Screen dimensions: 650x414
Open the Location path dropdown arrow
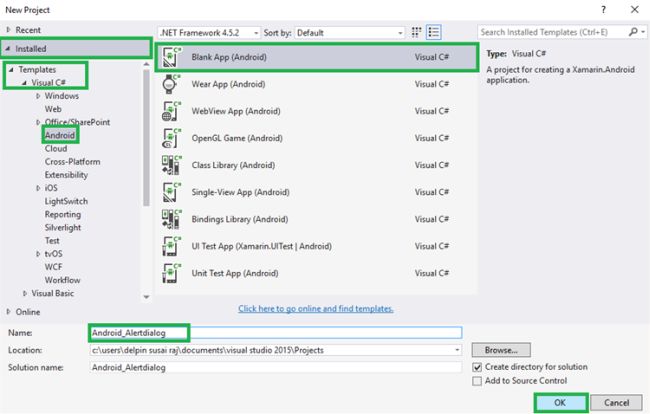(457, 350)
